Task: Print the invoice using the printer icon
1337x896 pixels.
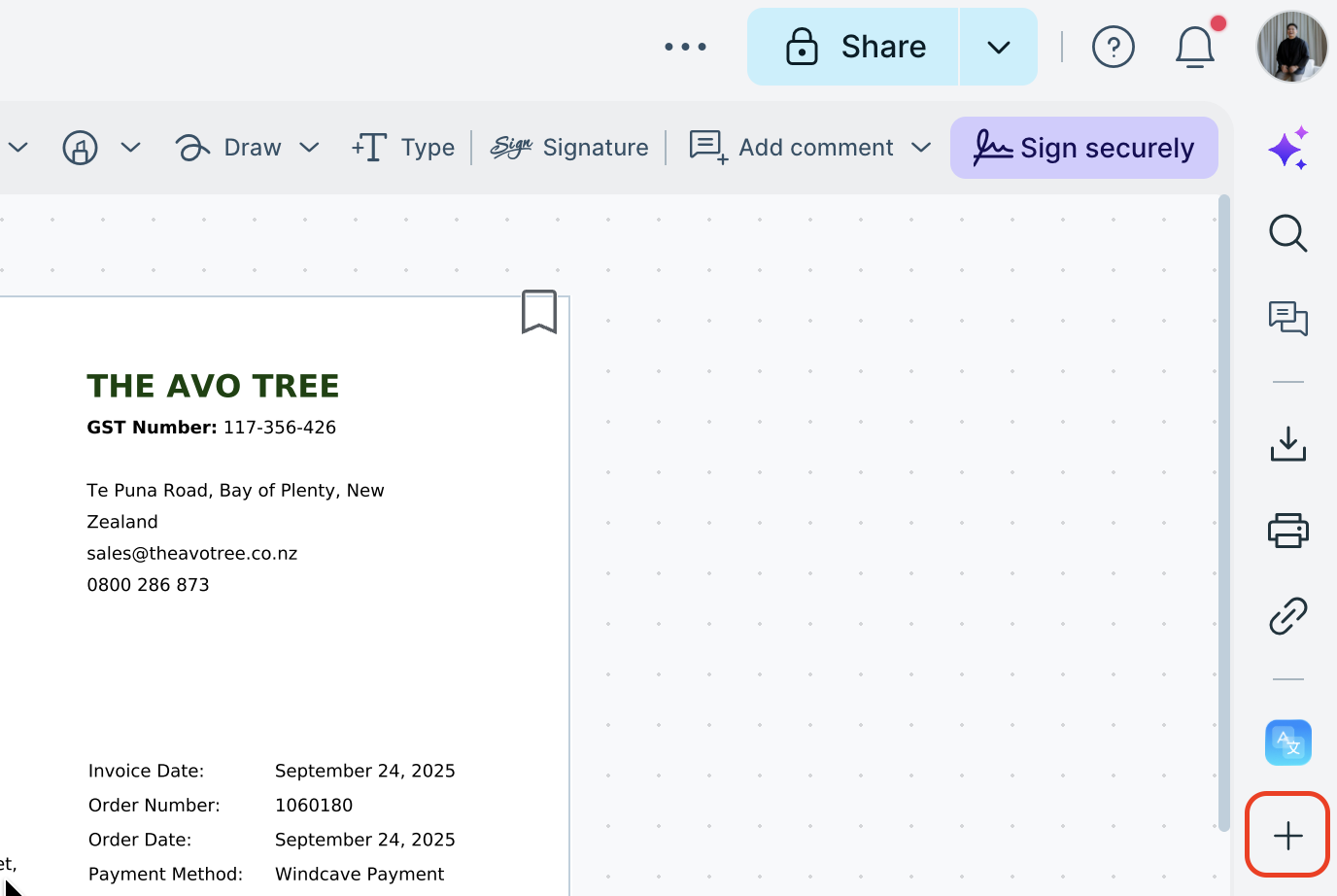Action: tap(1287, 530)
